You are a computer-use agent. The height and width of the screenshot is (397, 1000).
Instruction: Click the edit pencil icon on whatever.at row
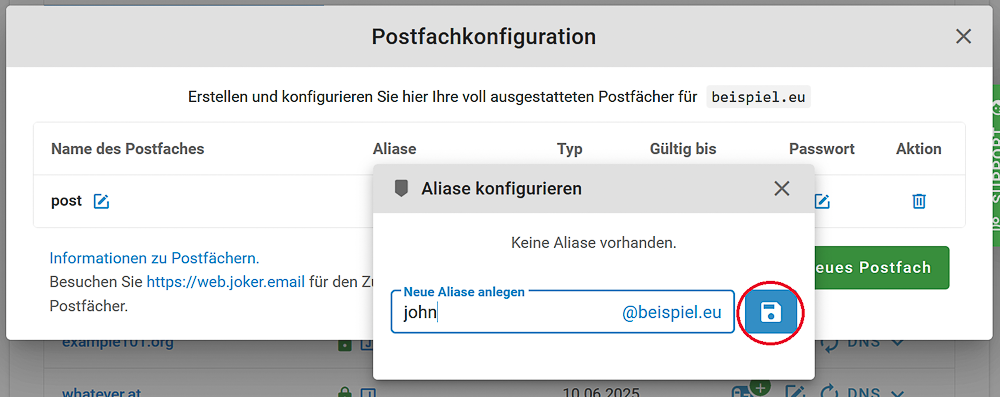coord(795,392)
